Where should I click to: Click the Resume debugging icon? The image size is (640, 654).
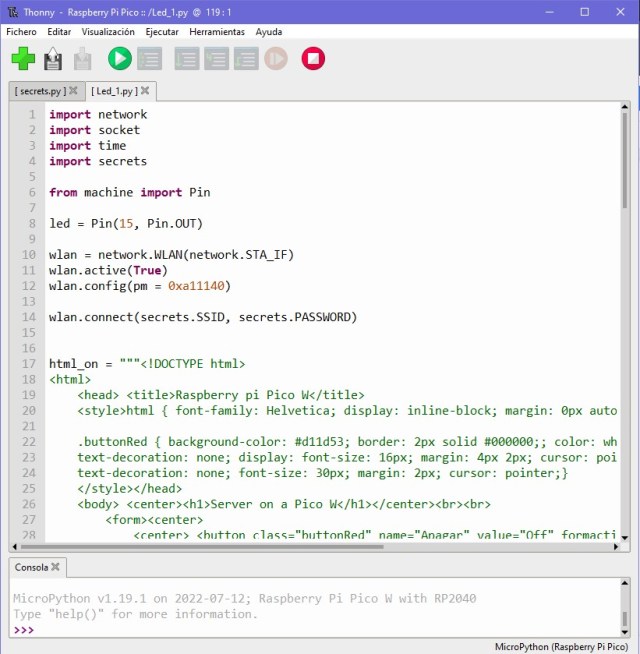(x=276, y=58)
